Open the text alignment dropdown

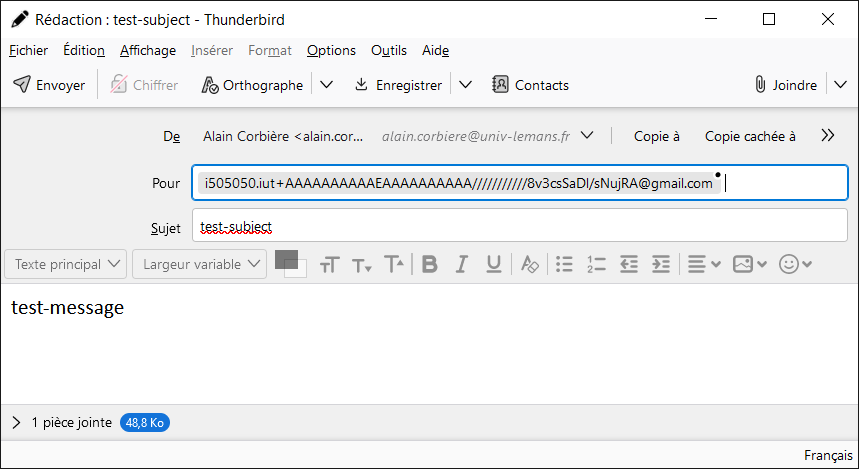704,265
